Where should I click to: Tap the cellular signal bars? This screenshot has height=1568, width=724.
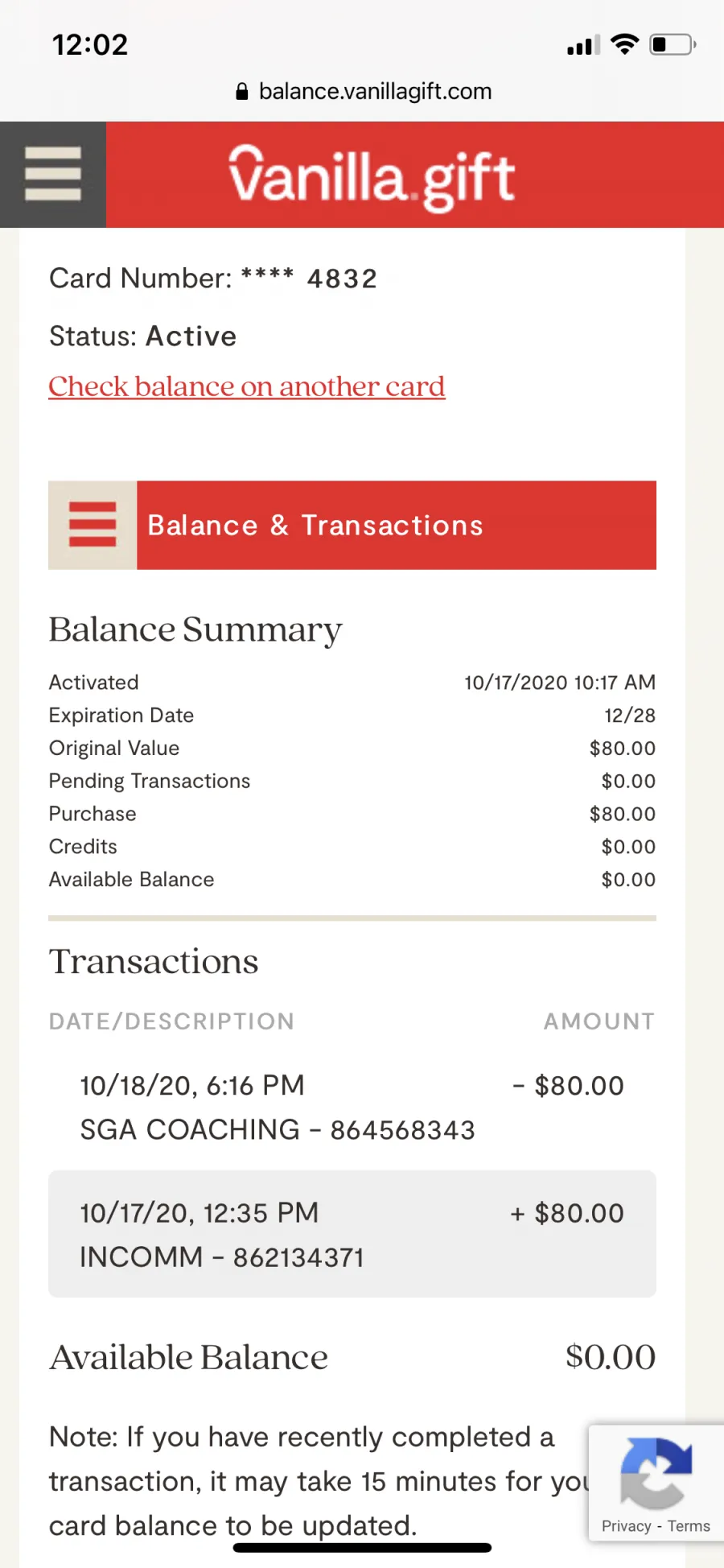click(583, 46)
